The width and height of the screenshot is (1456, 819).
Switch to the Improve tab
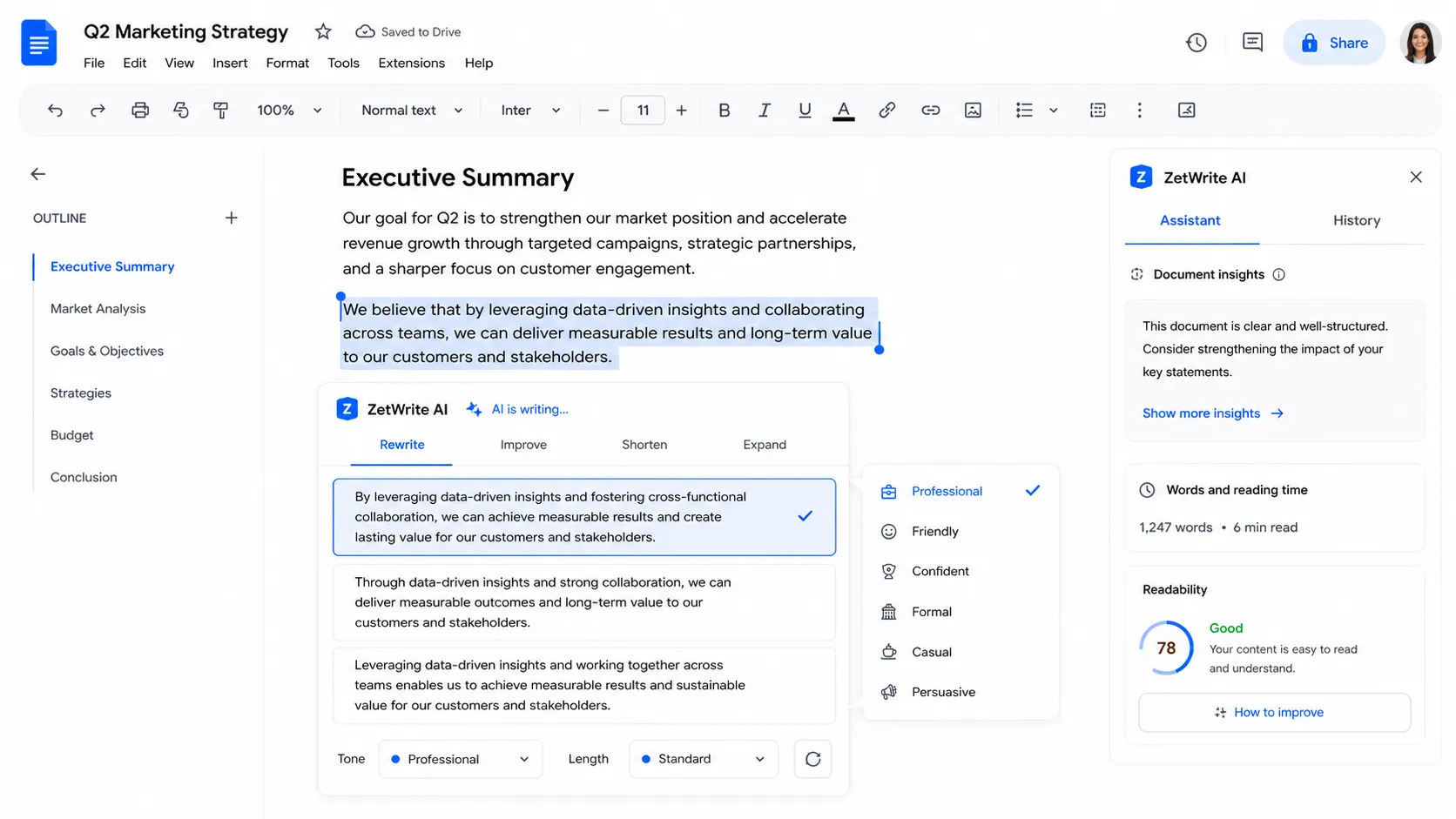(523, 445)
